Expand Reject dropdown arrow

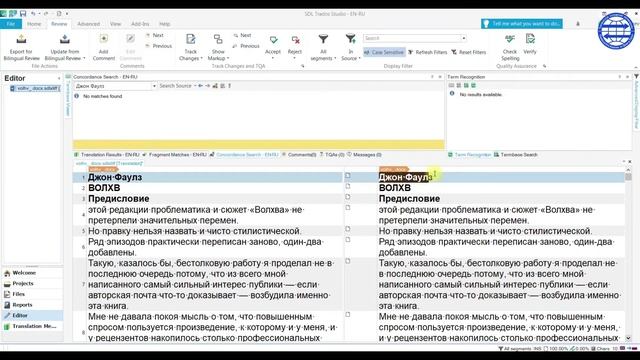tap(294, 58)
